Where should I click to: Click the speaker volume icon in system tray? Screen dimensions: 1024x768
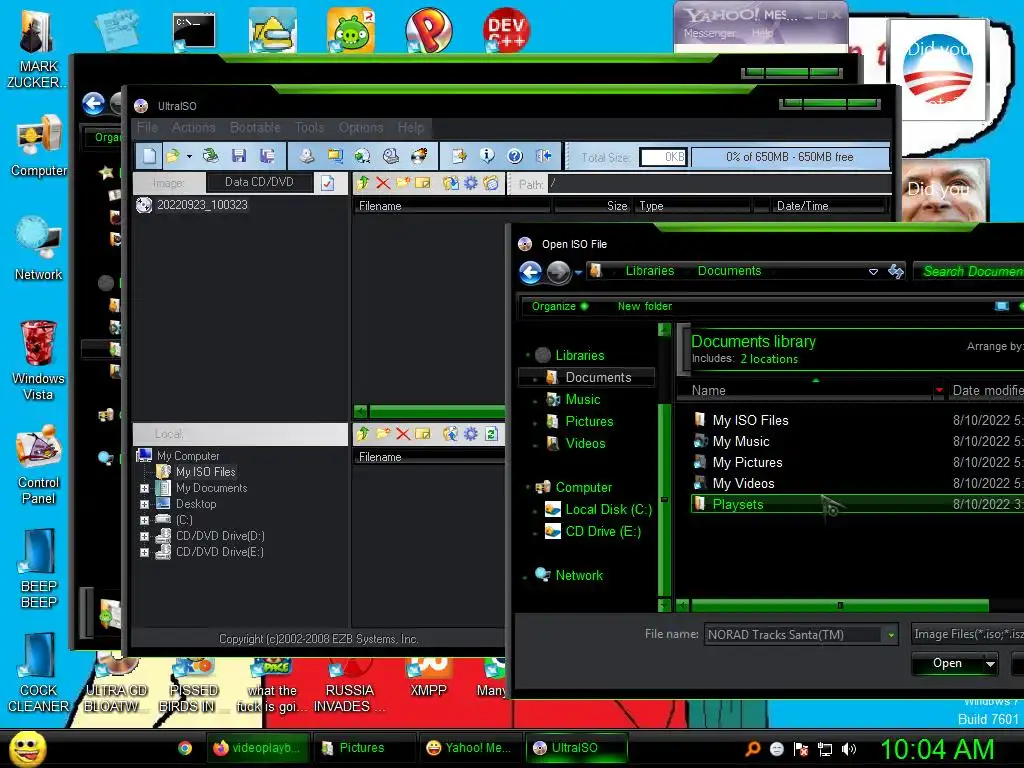pos(849,749)
